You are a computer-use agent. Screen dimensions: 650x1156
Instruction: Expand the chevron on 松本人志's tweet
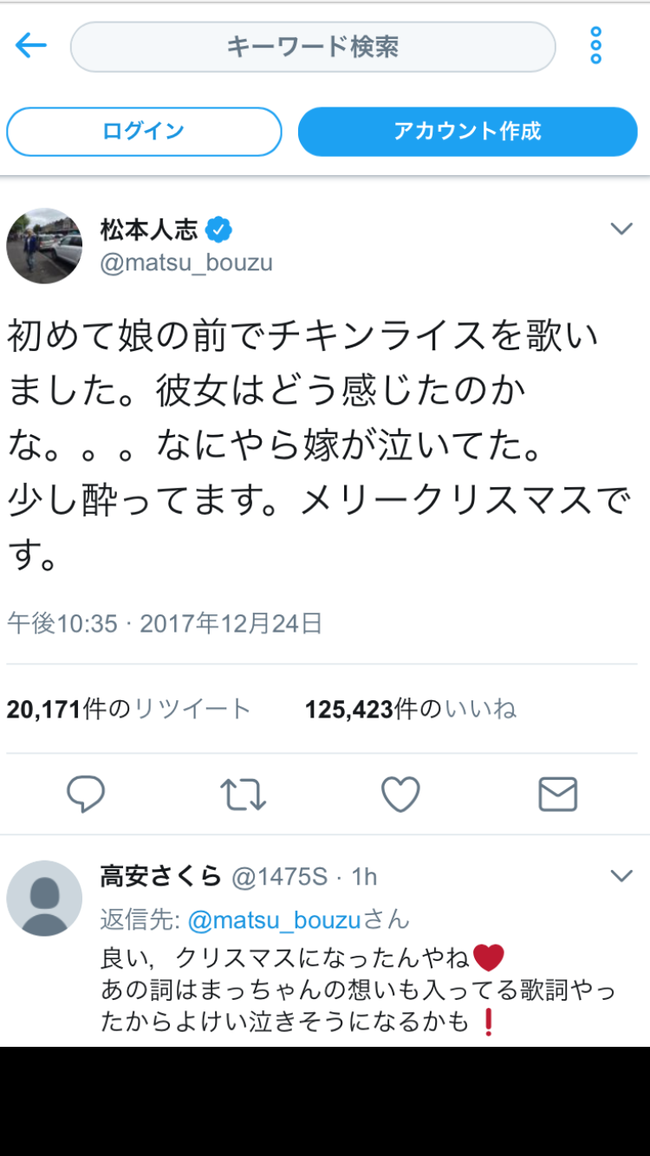pos(622,229)
